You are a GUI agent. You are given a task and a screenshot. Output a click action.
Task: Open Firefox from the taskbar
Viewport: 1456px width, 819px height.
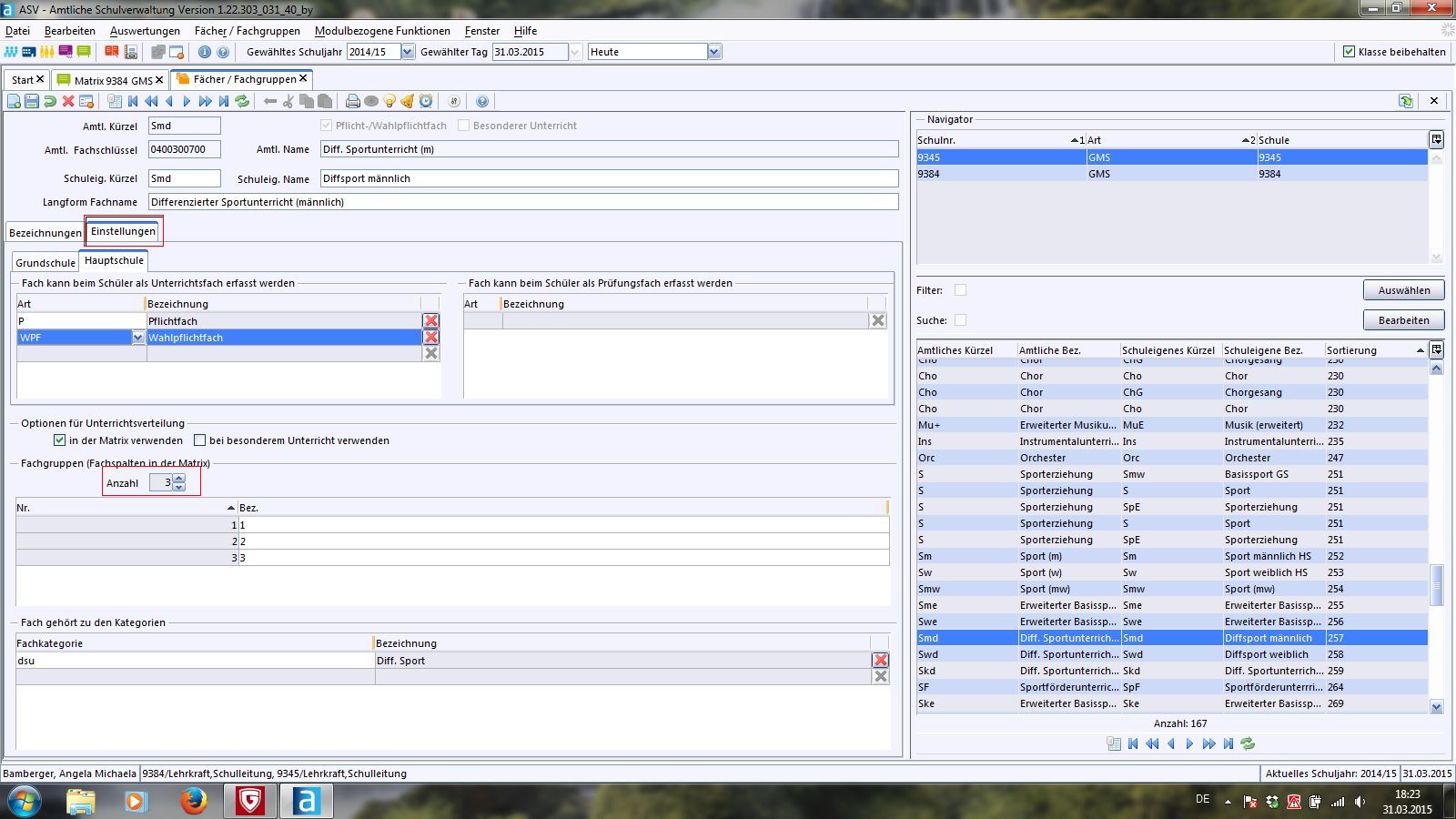click(193, 801)
